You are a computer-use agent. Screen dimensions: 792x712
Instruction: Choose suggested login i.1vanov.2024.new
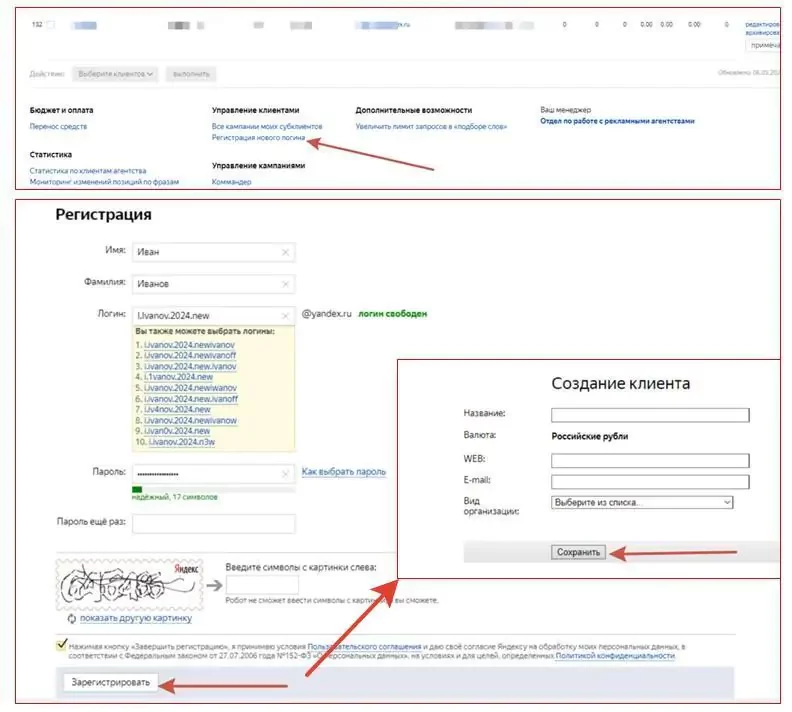tap(178, 377)
